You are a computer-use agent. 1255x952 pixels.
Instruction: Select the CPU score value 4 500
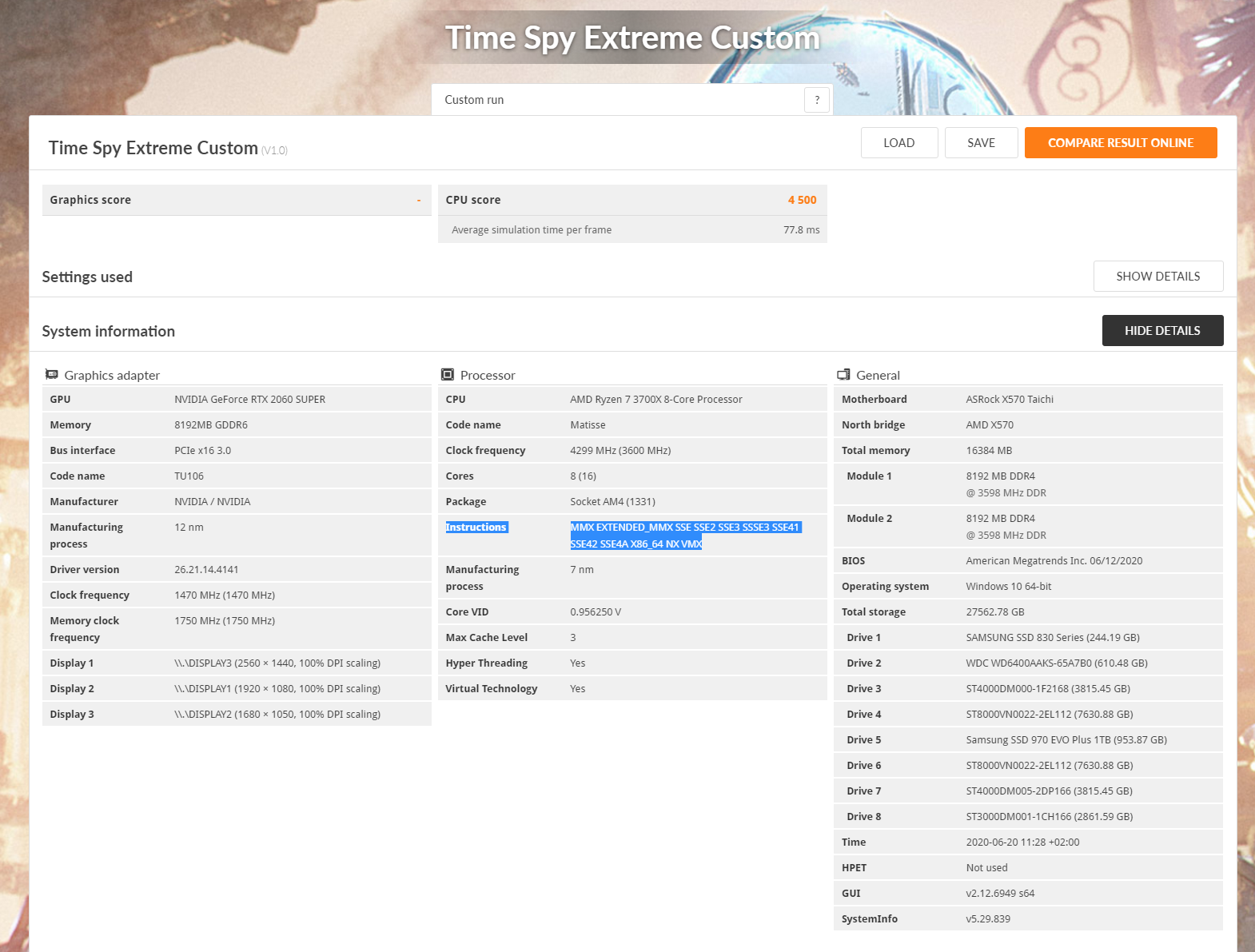(x=802, y=200)
